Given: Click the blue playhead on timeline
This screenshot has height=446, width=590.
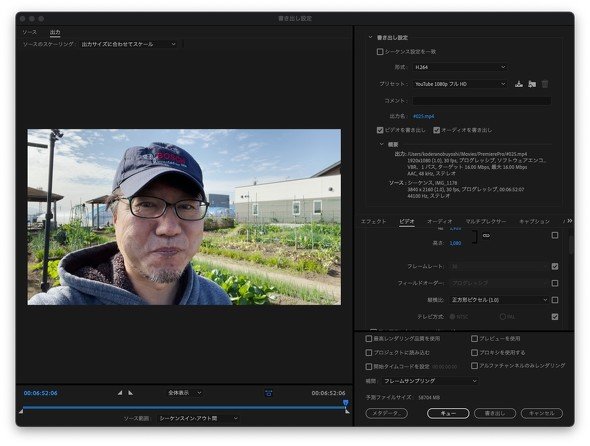Looking at the screenshot, I should coord(345,403).
